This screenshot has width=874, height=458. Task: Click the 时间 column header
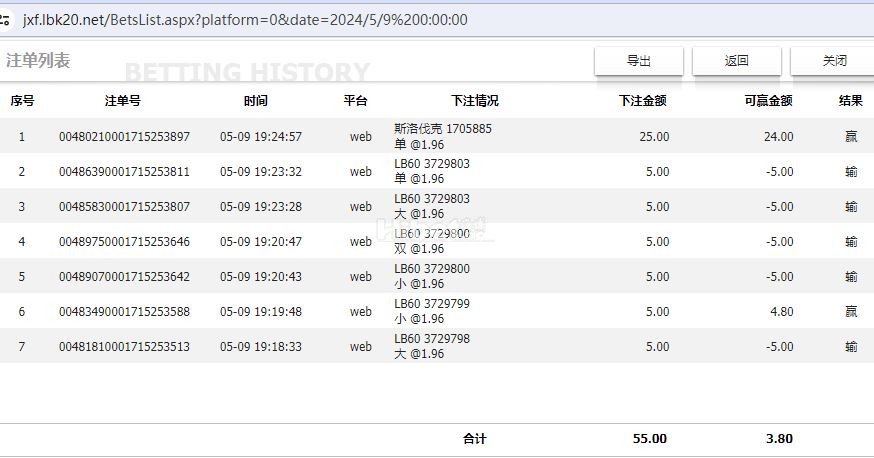(255, 101)
